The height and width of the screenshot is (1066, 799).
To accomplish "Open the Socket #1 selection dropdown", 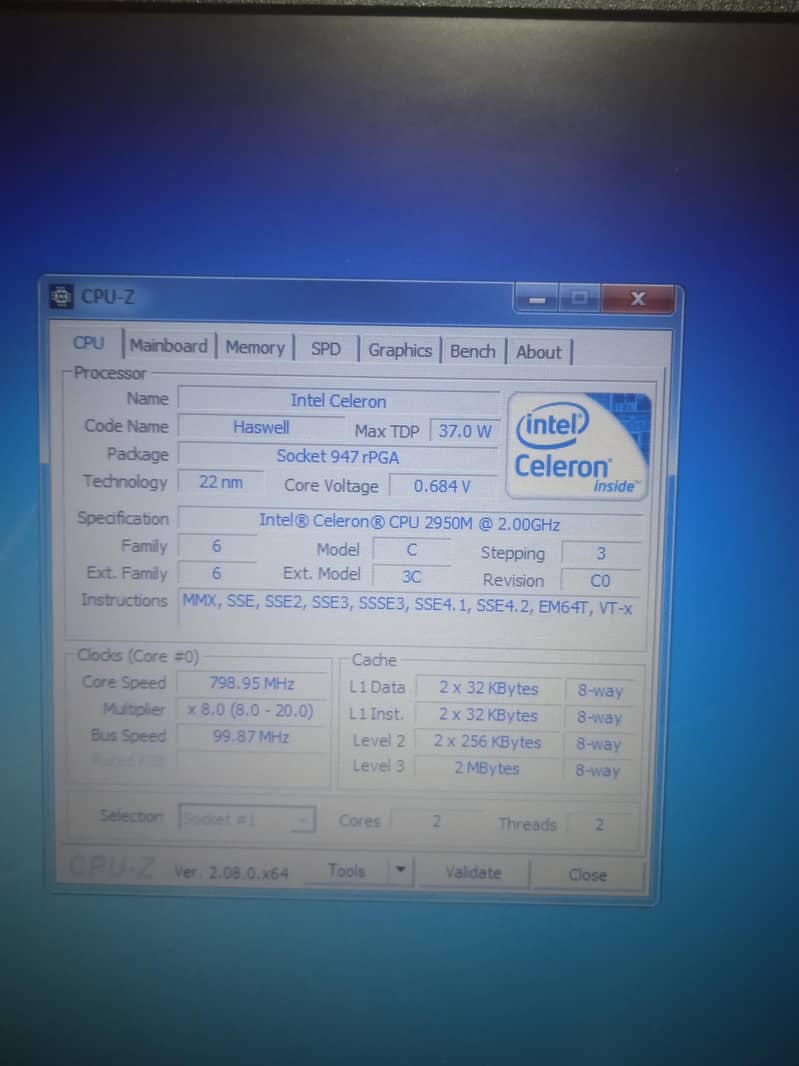I will (x=246, y=819).
